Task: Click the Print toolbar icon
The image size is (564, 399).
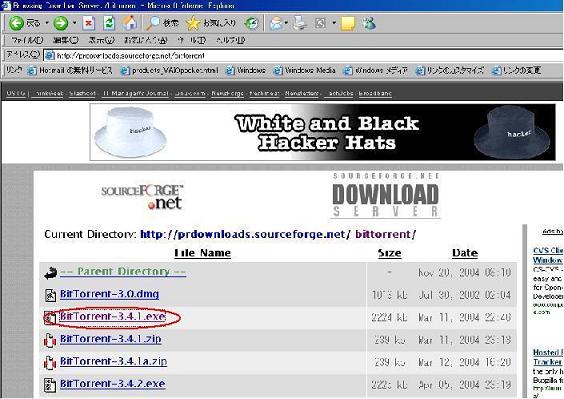Action: tap(299, 23)
